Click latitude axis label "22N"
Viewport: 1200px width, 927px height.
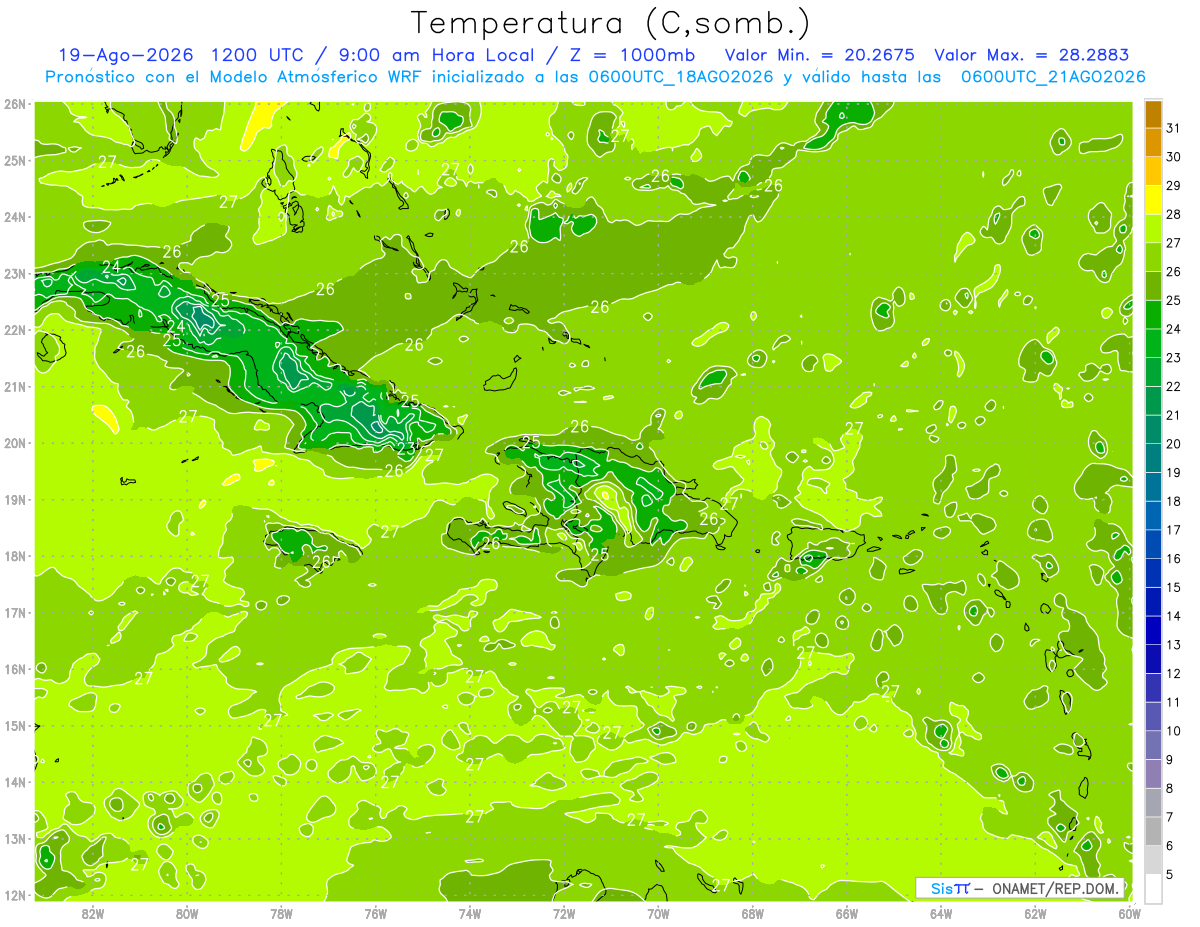[15, 330]
